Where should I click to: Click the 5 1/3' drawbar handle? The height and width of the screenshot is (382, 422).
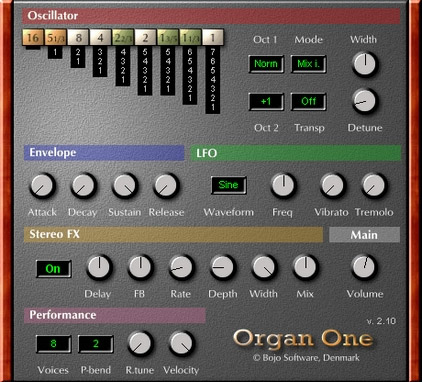click(x=55, y=38)
